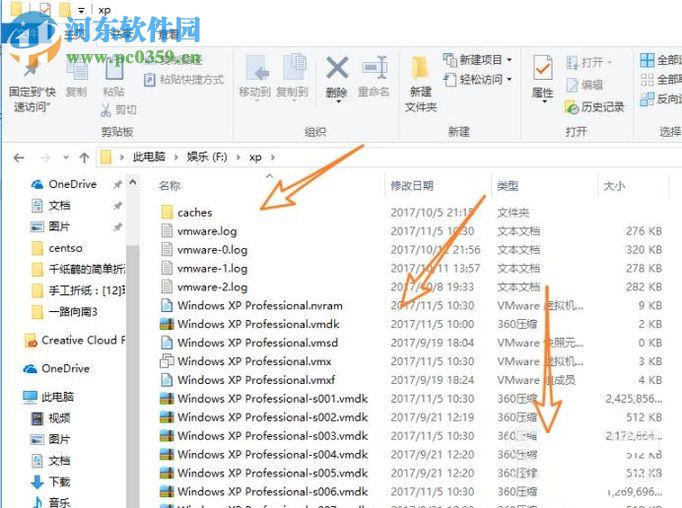The height and width of the screenshot is (508, 682).
Task: Click 此电脑 in the address bar
Action: tap(149, 157)
